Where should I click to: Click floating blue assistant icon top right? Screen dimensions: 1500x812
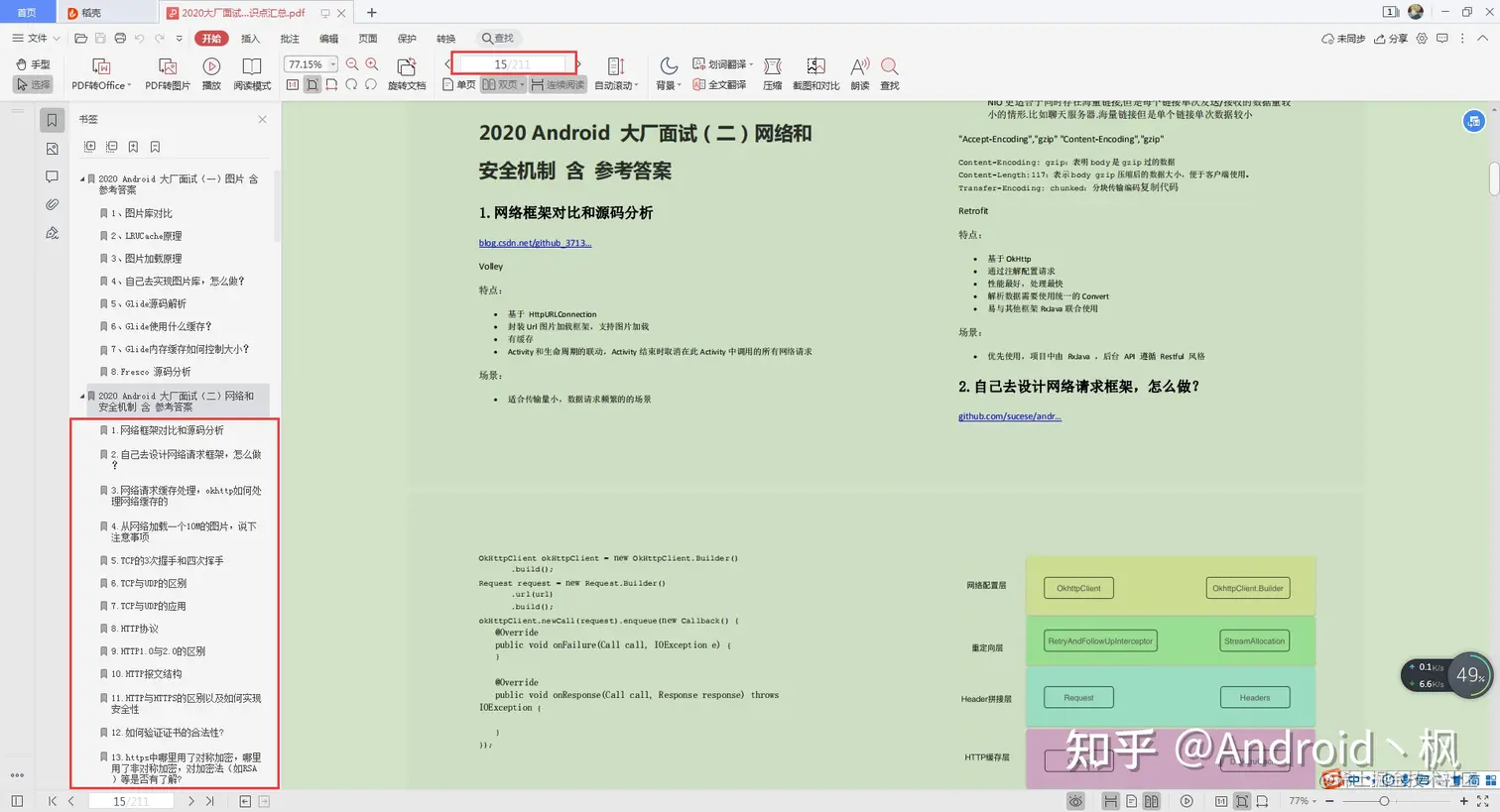coord(1474,121)
